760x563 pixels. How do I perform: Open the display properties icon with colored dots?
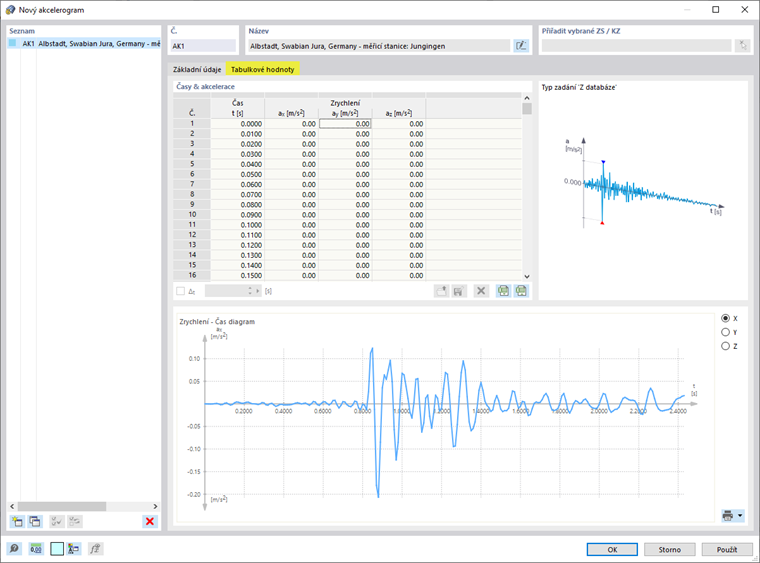(x=74, y=549)
